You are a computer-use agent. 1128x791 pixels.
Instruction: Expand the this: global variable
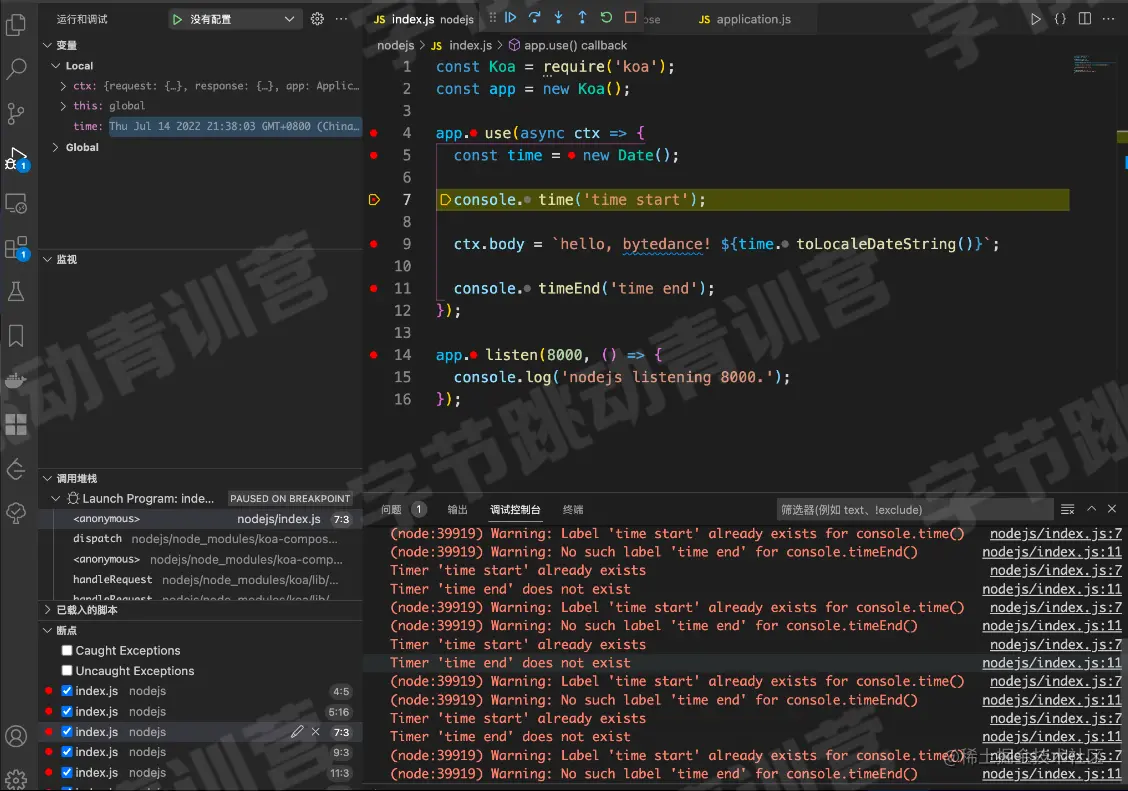(63, 106)
